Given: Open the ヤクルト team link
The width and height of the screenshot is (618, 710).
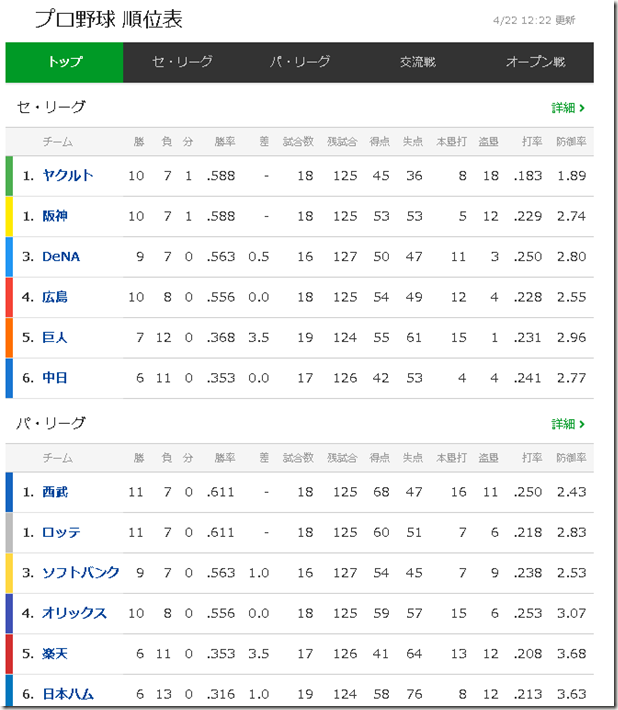Looking at the screenshot, I should click(x=68, y=176).
